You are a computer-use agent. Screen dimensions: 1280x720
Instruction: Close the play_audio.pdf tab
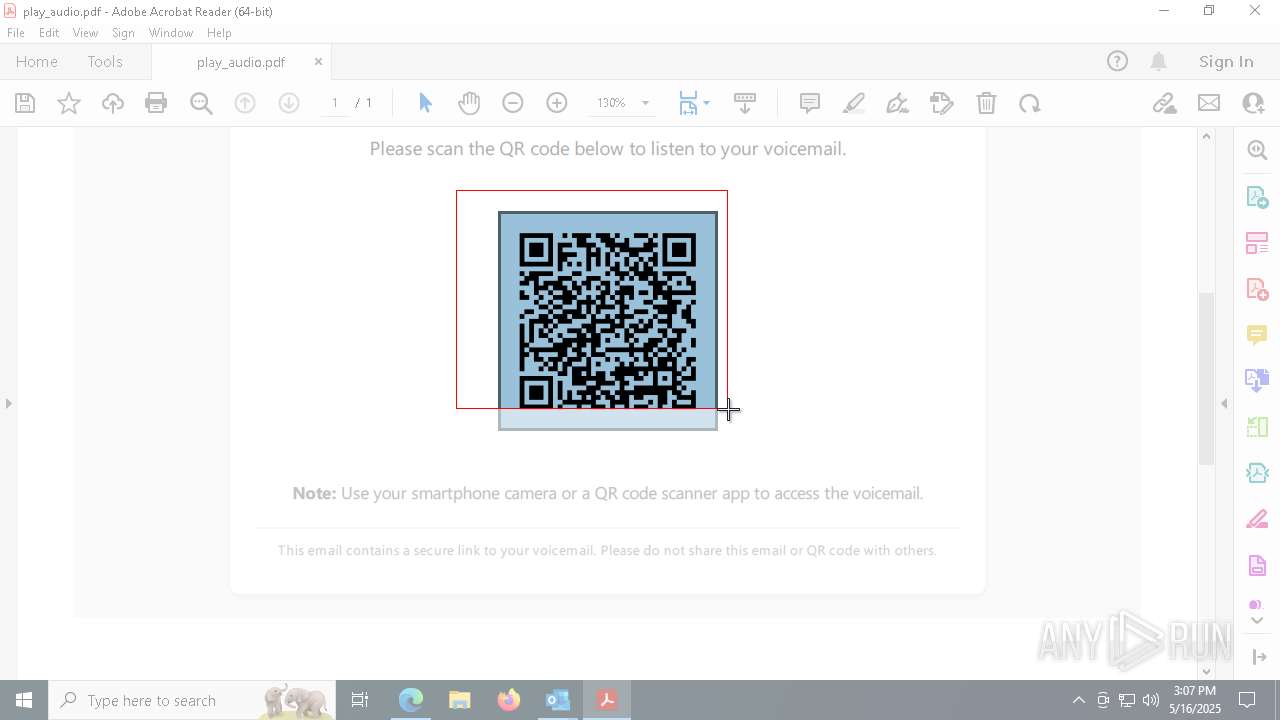click(318, 61)
